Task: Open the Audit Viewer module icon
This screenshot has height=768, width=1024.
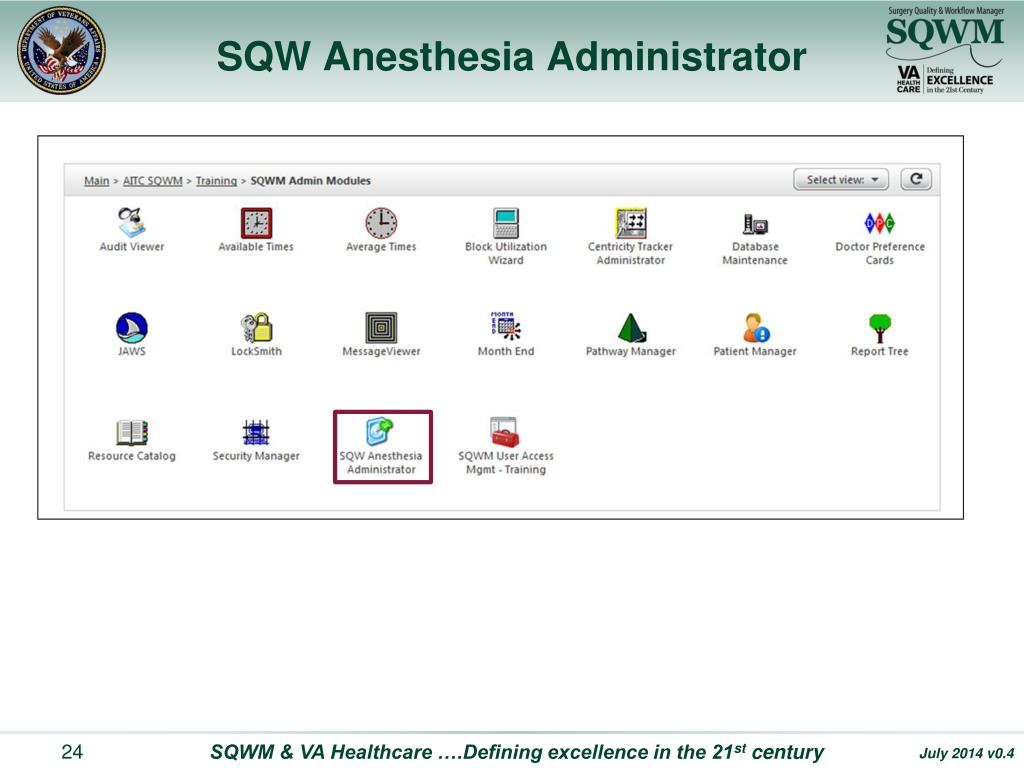Action: 131,222
